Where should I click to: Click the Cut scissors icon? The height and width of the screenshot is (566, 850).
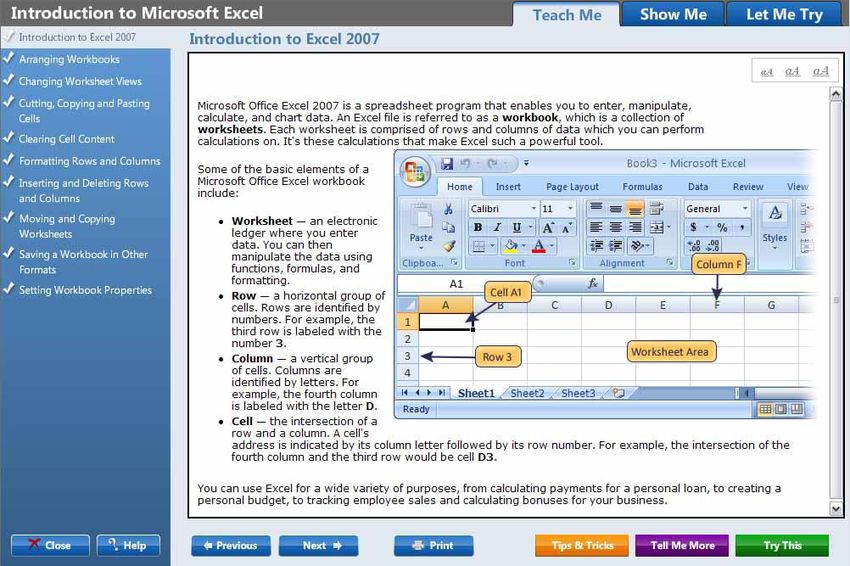pos(448,209)
